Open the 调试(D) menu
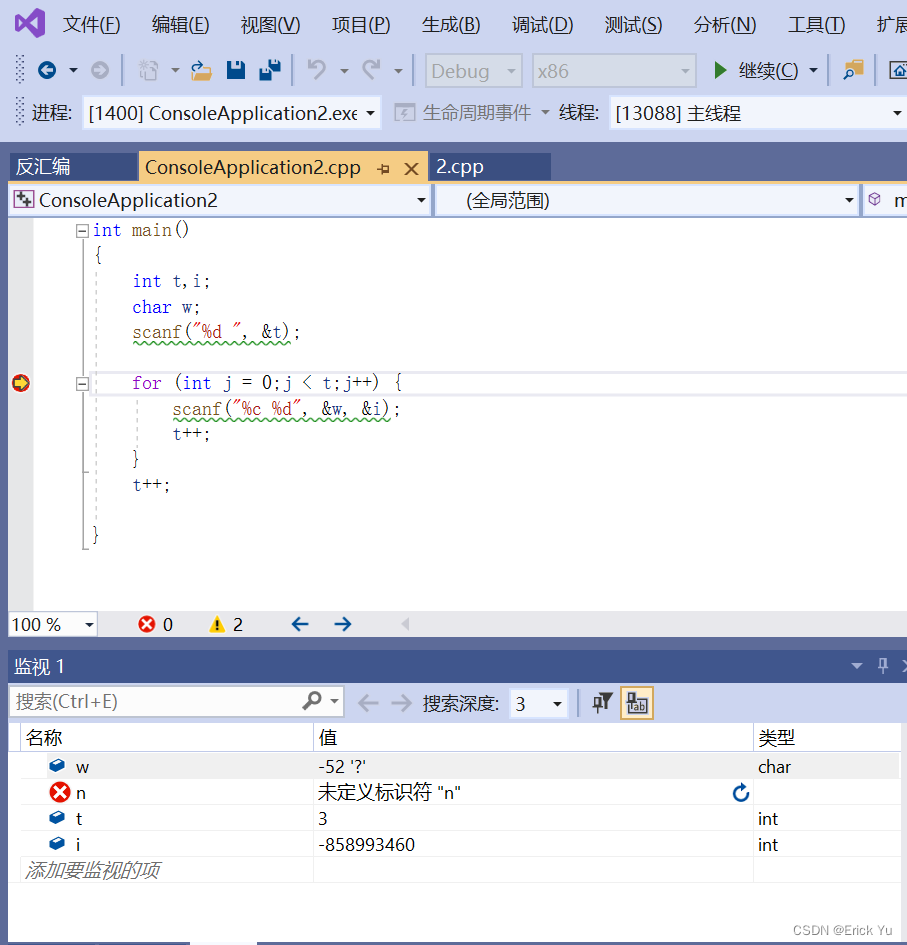This screenshot has width=907, height=945. click(542, 25)
